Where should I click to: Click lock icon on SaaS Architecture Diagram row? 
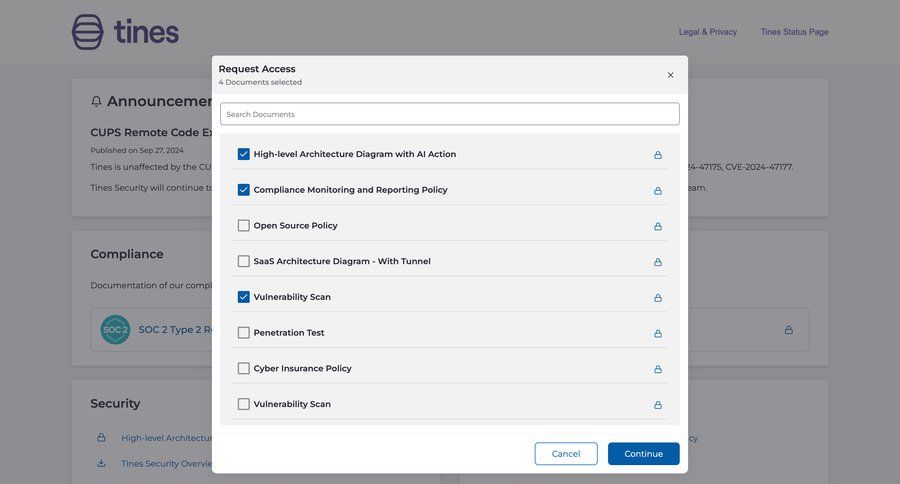tap(658, 262)
